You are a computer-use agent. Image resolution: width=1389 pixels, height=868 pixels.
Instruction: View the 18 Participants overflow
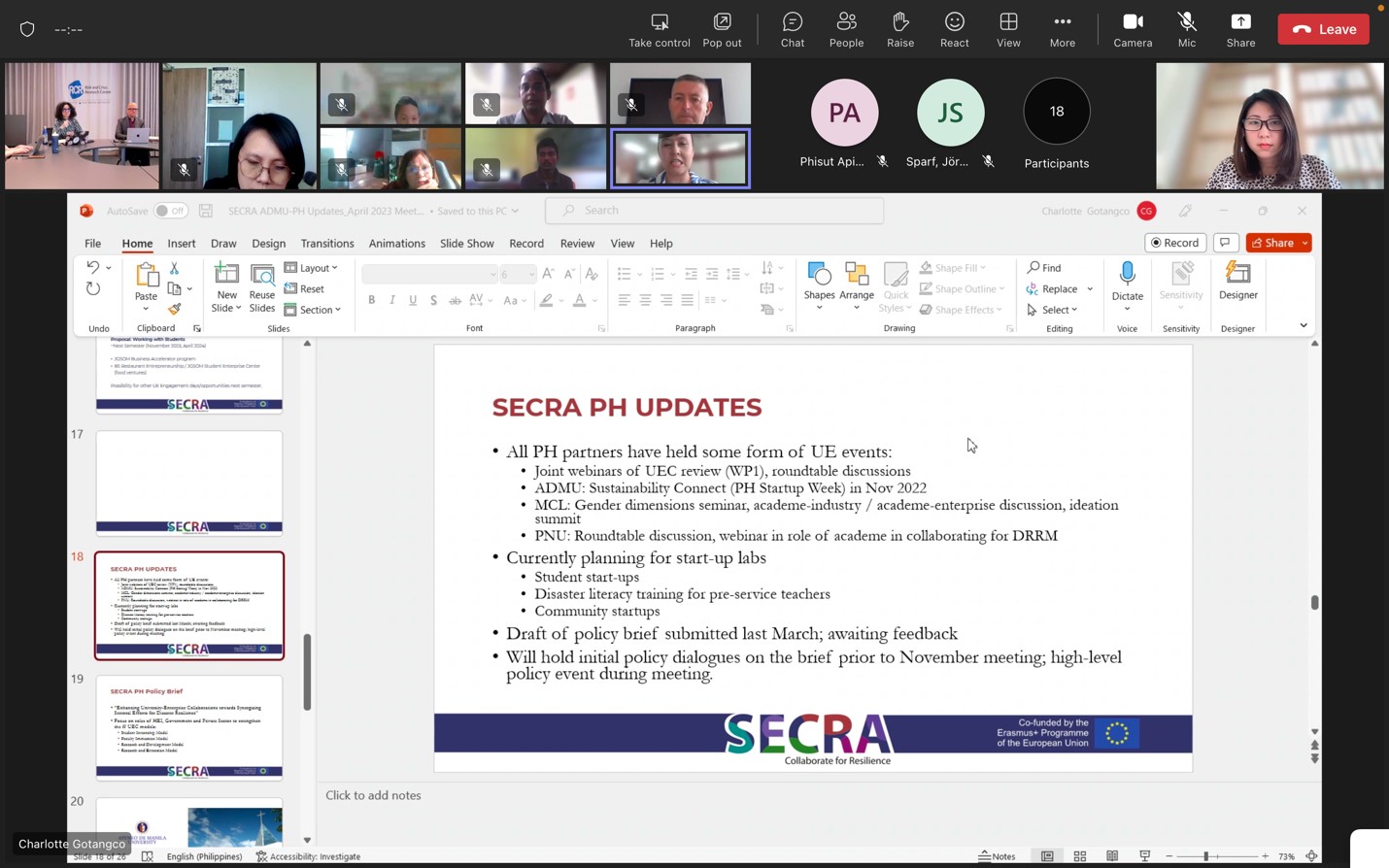pyautogui.click(x=1057, y=112)
